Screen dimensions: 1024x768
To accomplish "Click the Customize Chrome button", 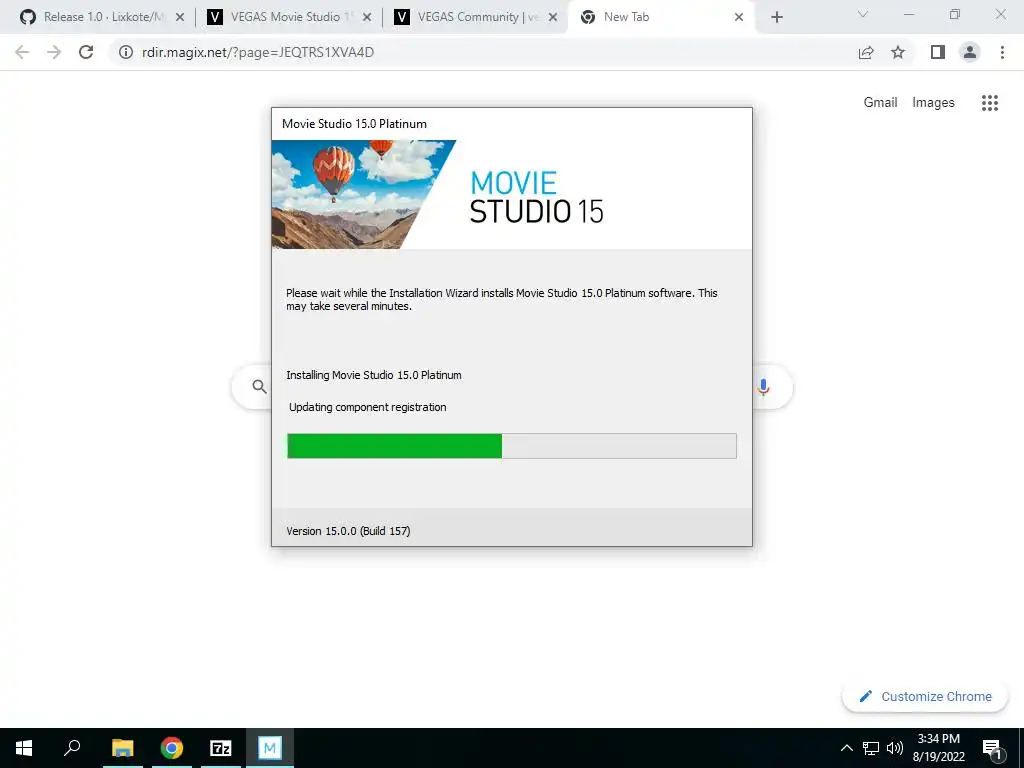I will (x=924, y=696).
